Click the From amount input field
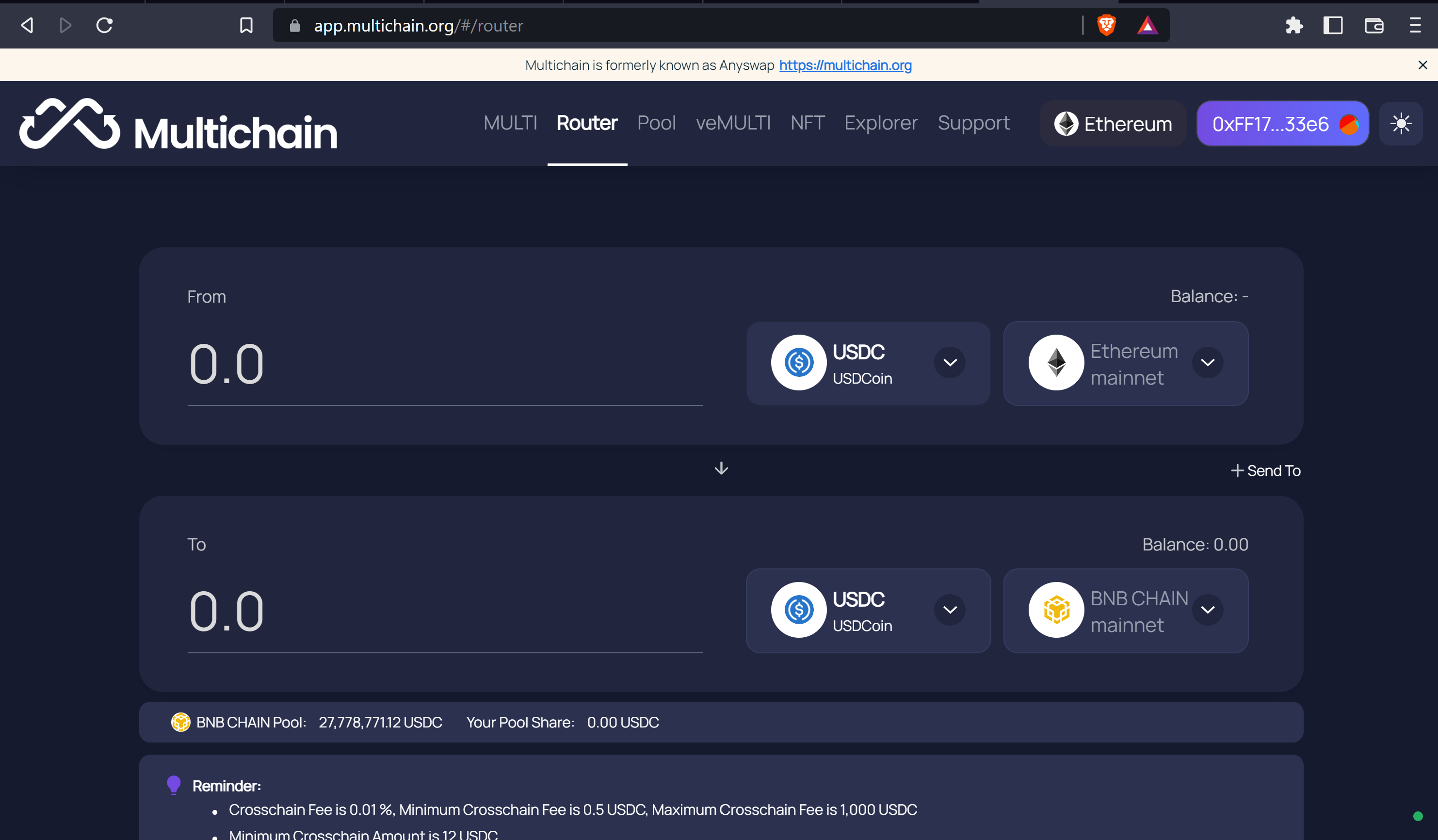This screenshot has height=840, width=1438. [444, 365]
